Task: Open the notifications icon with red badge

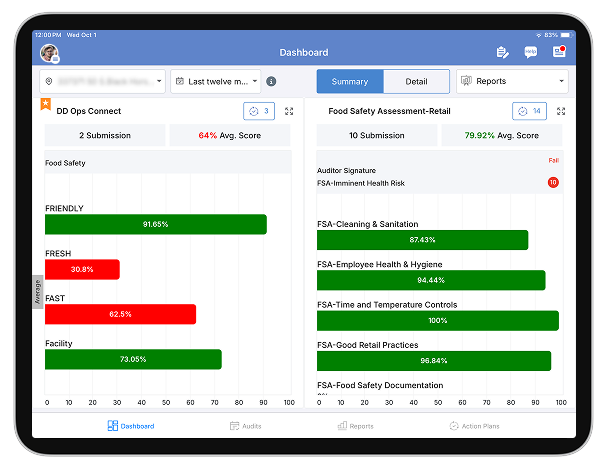Action: click(558, 52)
